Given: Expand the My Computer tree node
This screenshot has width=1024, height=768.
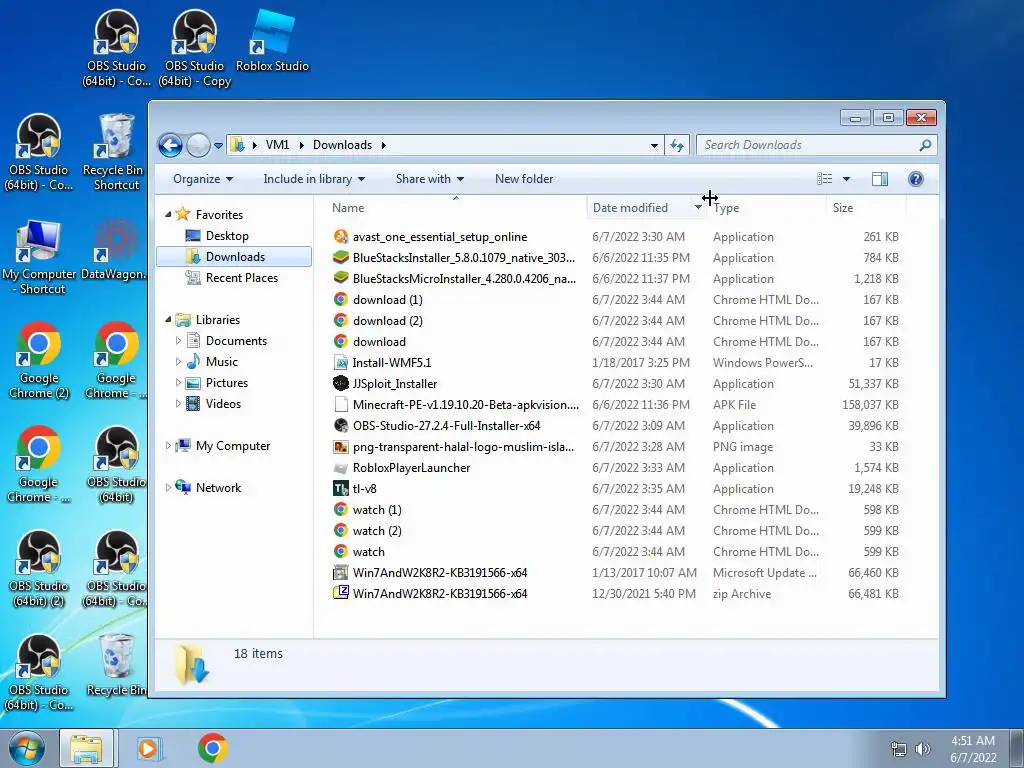Looking at the screenshot, I should tap(168, 446).
